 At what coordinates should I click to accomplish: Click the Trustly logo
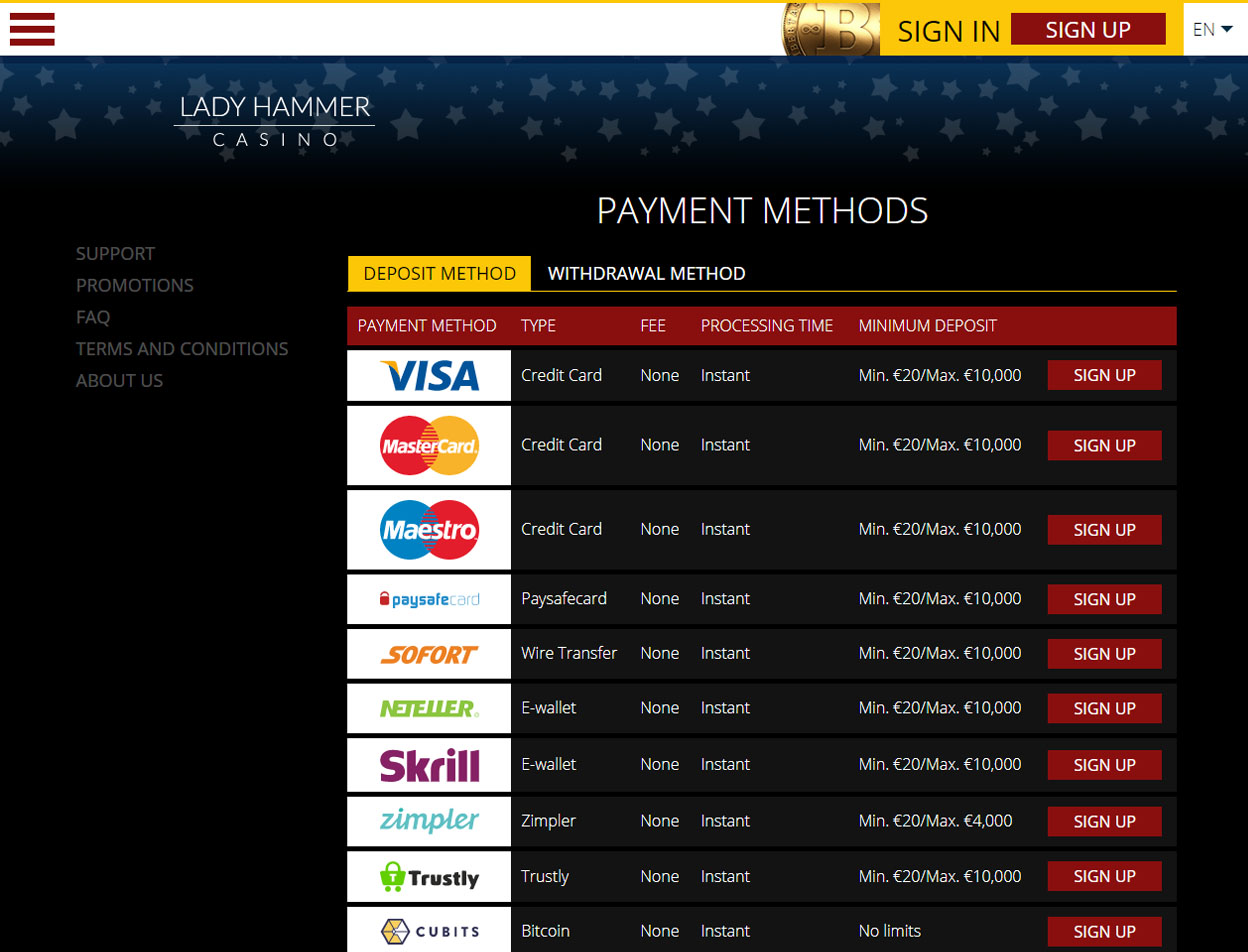429,877
